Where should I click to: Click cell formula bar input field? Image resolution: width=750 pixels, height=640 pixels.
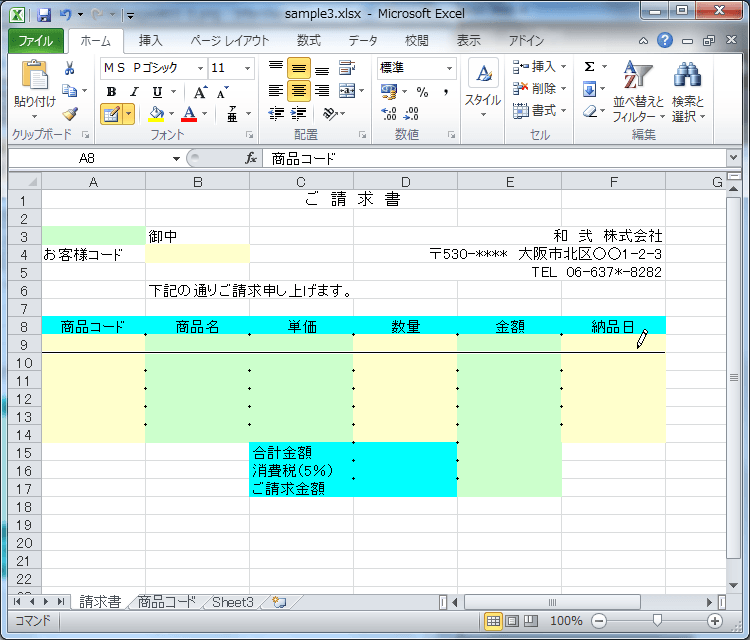click(495, 158)
